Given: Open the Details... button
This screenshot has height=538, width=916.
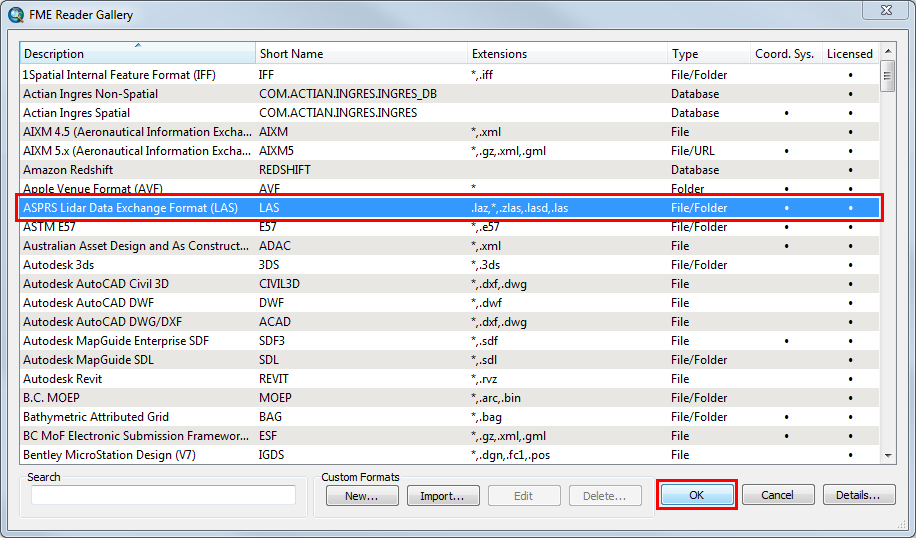Looking at the screenshot, I should 859,495.
